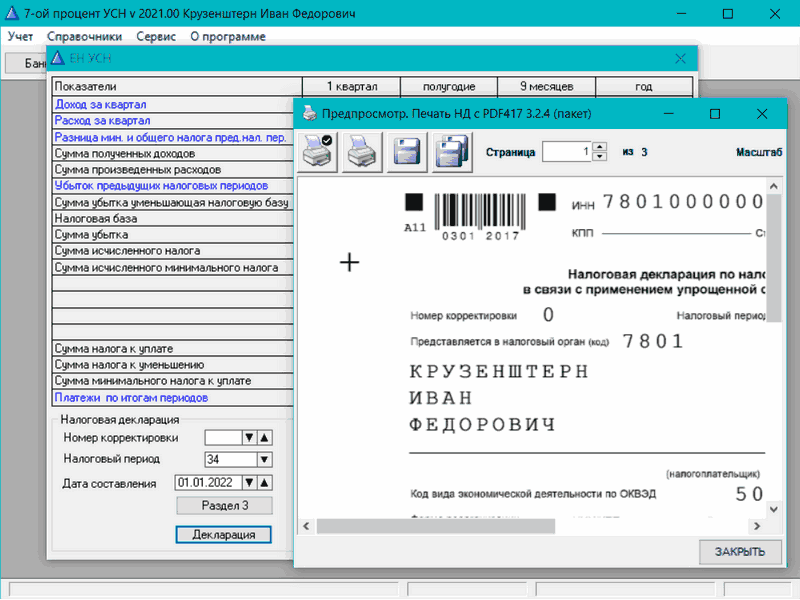Click the Страница page number field
This screenshot has height=600, width=800.
(x=566, y=152)
